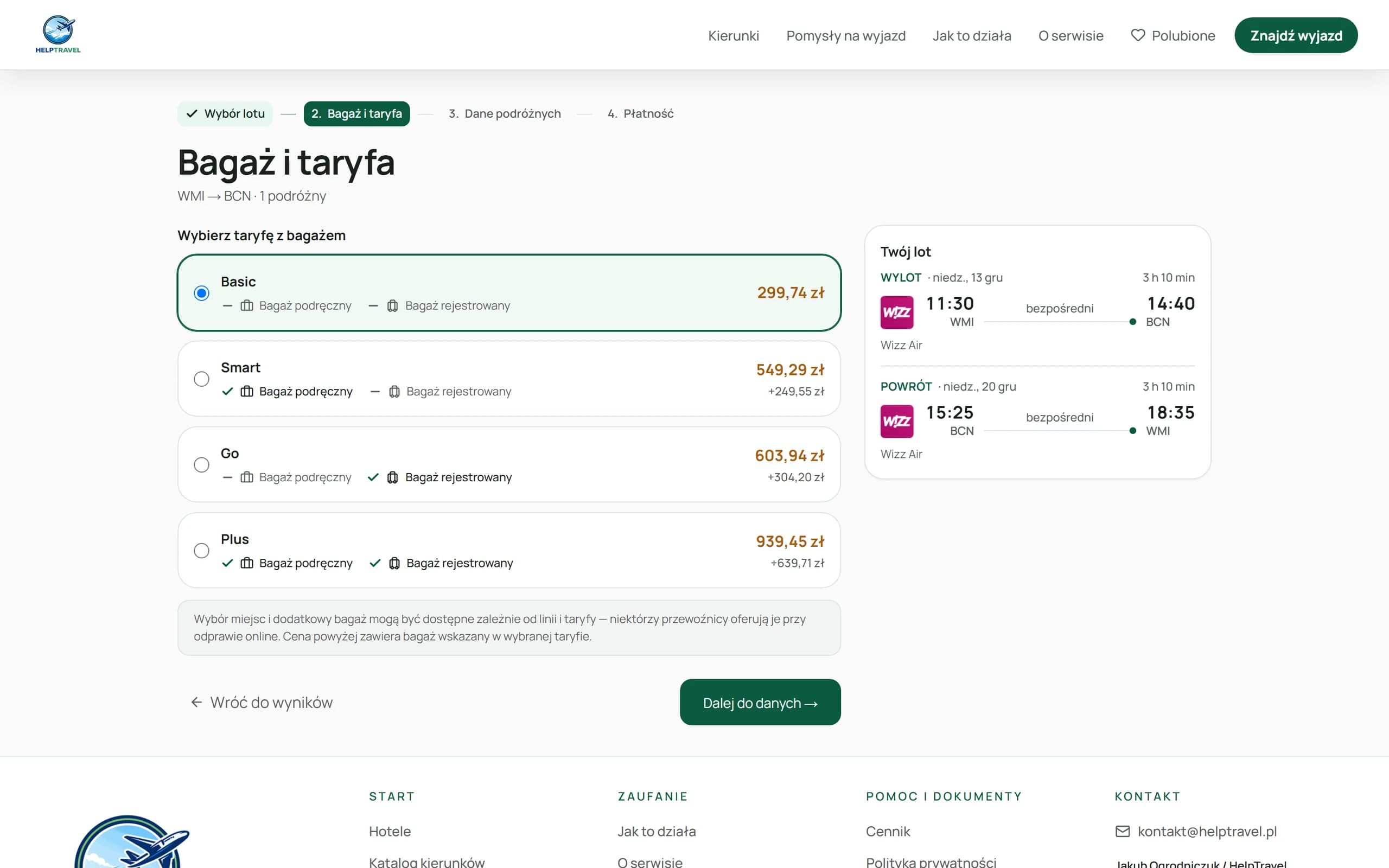Click the HelpTravel logo in header

[x=58, y=34]
